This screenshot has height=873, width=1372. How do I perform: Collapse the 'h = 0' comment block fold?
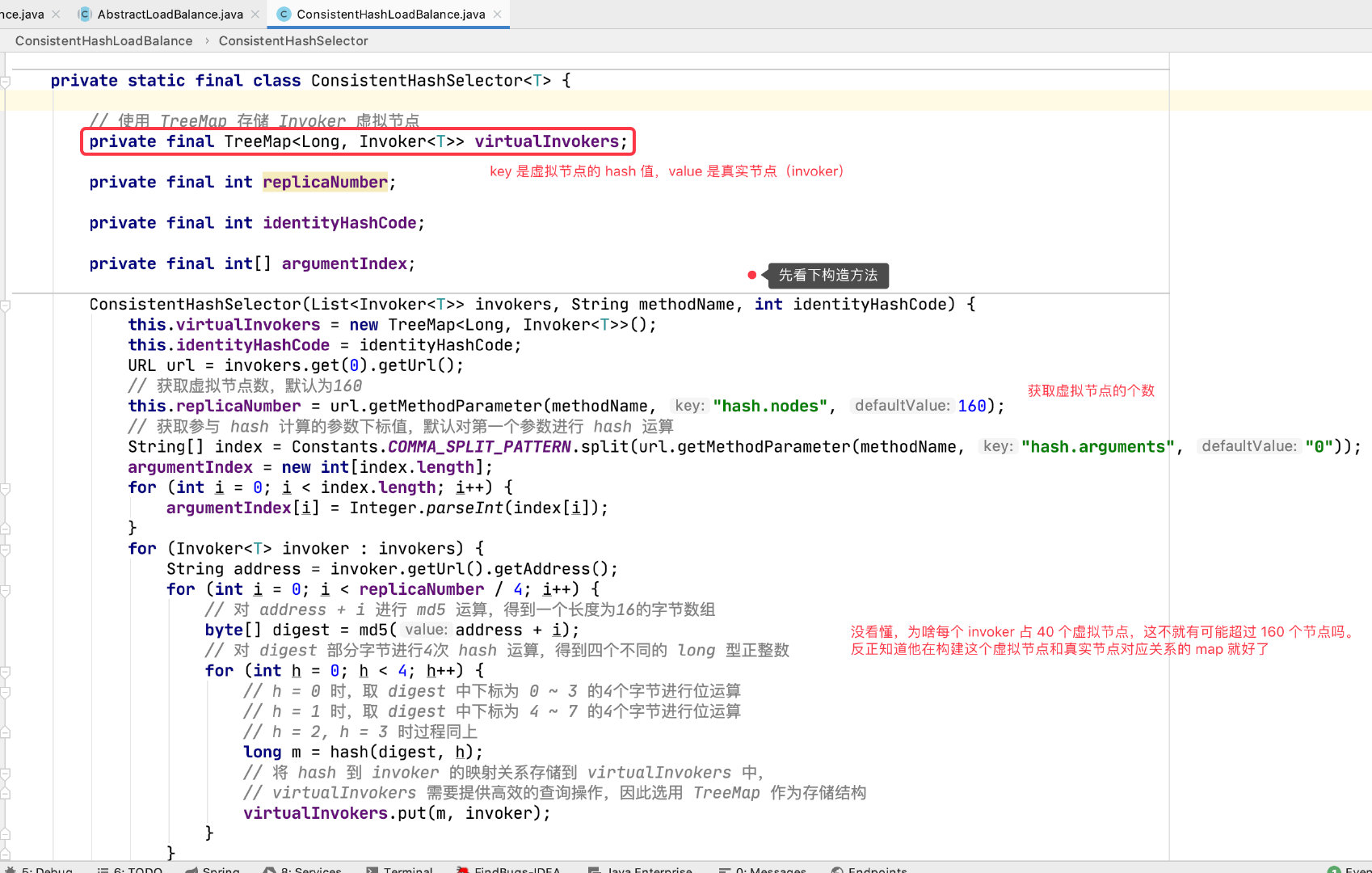tap(5, 692)
